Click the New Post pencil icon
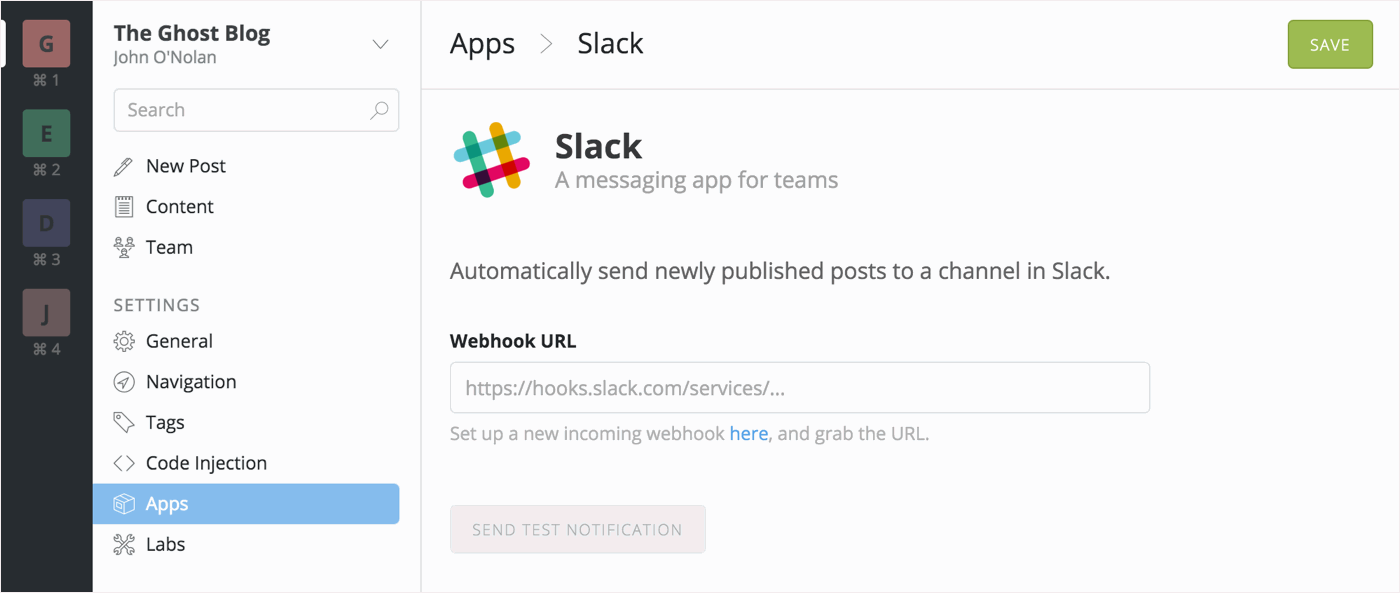The width and height of the screenshot is (1400, 593). click(124, 166)
